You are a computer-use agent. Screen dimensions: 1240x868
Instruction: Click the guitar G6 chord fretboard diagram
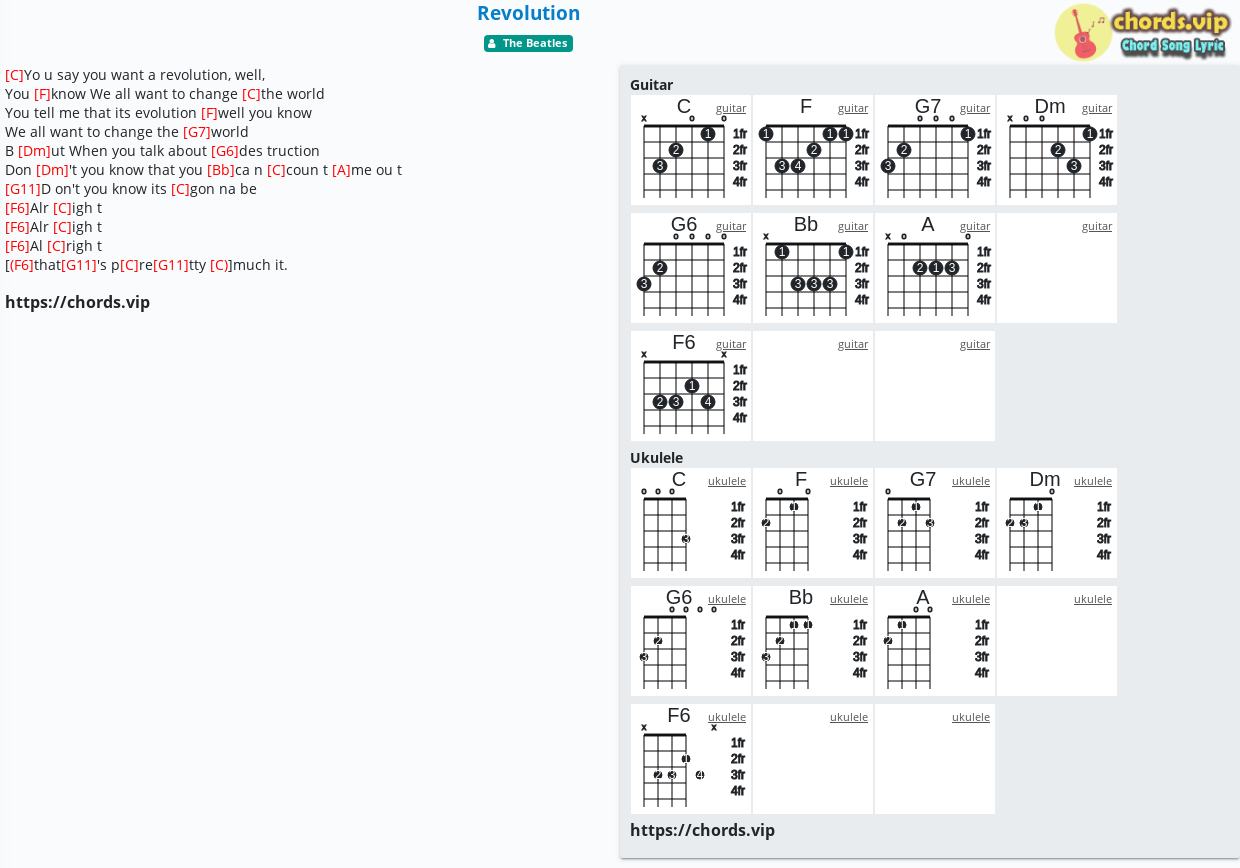tap(691, 268)
